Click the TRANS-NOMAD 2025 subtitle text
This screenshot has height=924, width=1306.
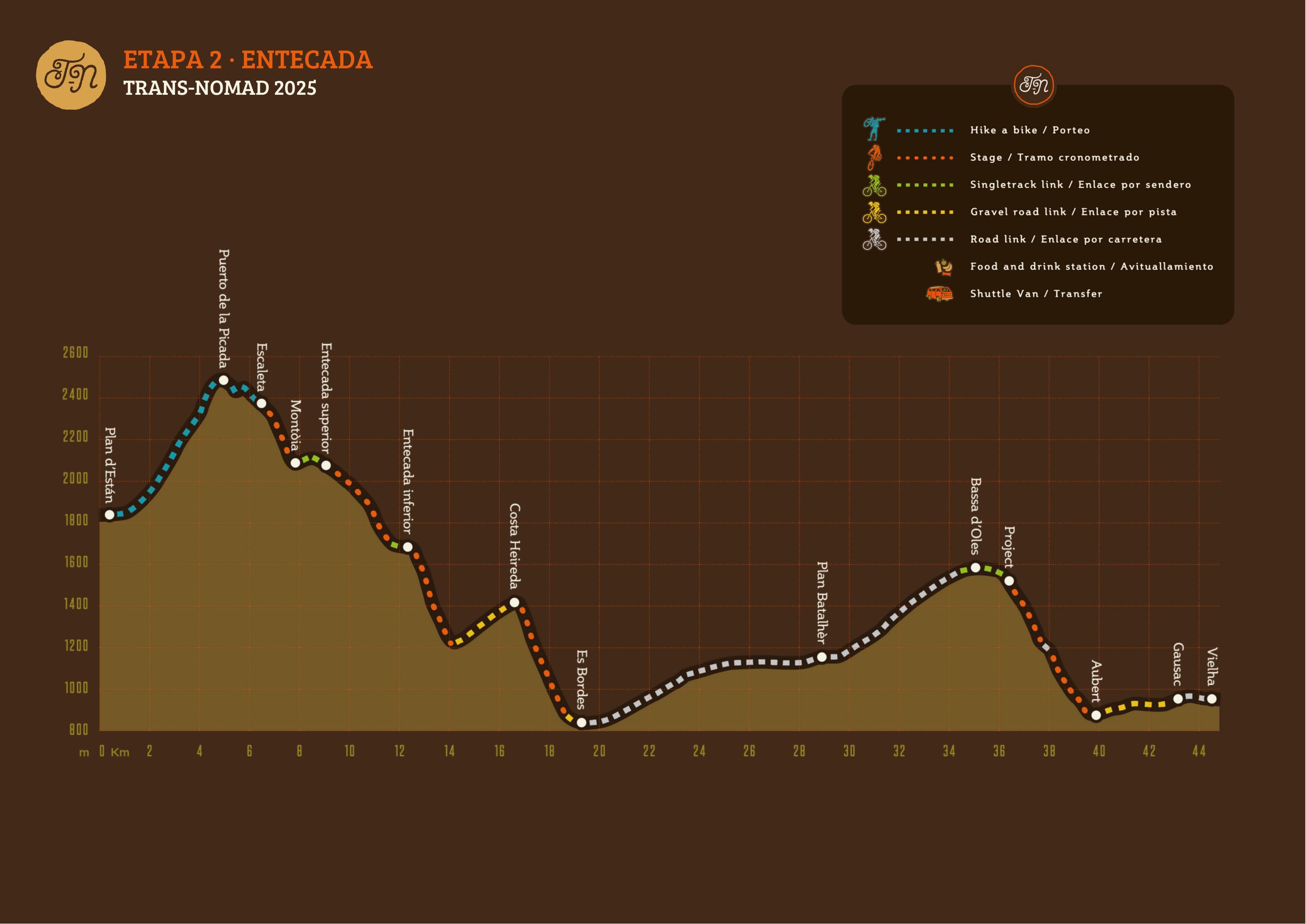[220, 88]
